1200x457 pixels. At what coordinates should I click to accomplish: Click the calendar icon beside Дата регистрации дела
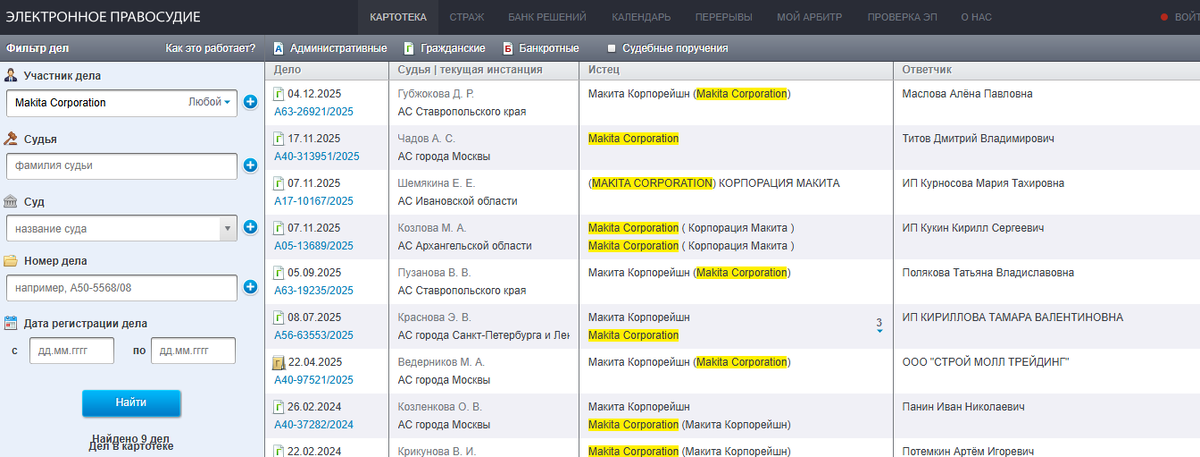(x=11, y=323)
